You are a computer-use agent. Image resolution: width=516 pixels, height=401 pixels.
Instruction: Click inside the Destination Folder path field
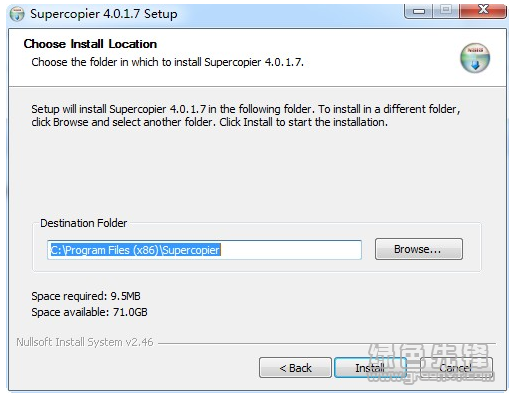(x=204, y=250)
